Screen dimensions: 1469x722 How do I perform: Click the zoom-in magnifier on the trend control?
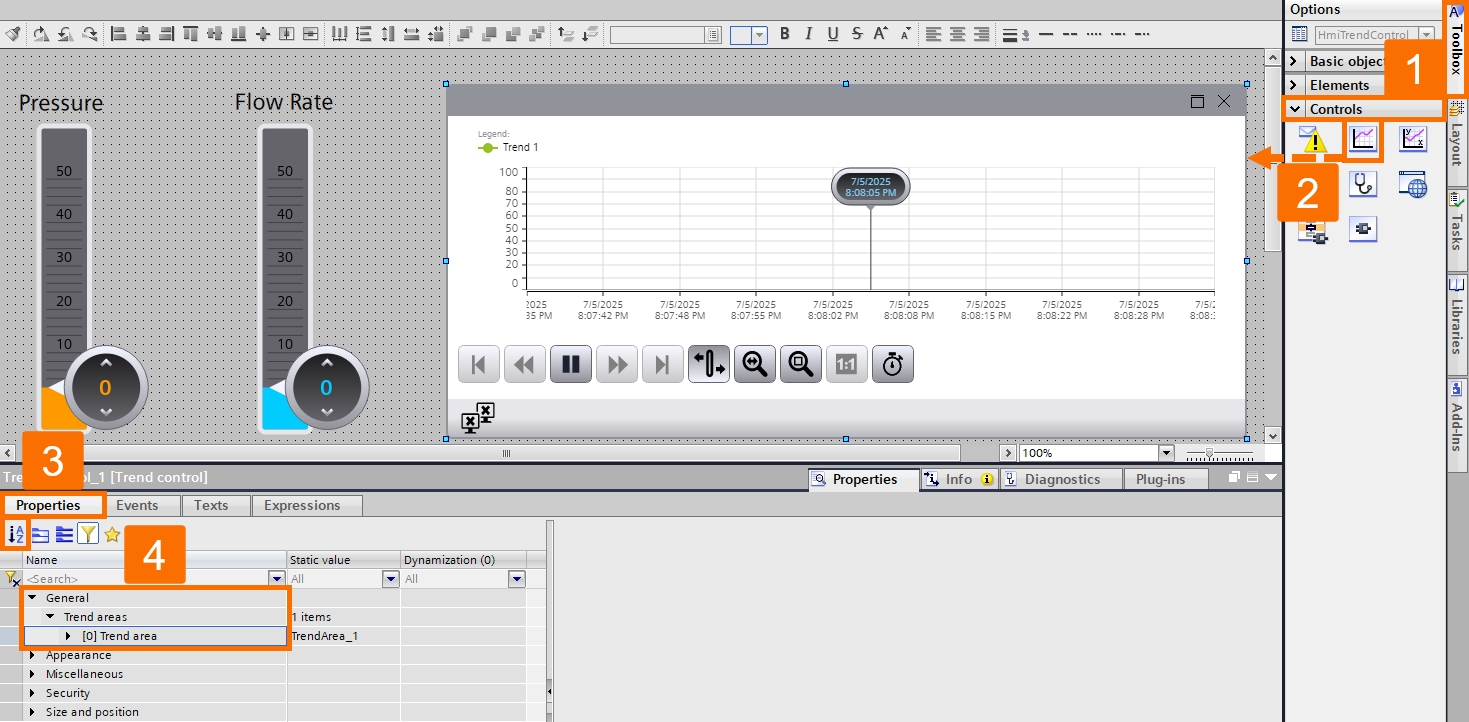click(754, 364)
